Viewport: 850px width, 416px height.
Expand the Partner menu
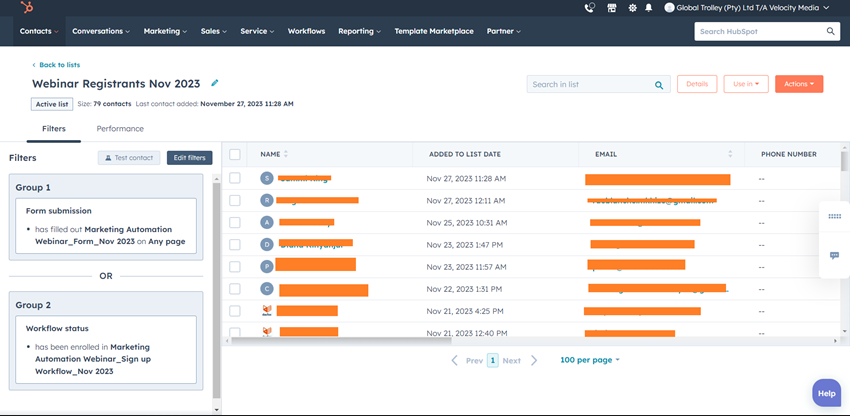504,31
